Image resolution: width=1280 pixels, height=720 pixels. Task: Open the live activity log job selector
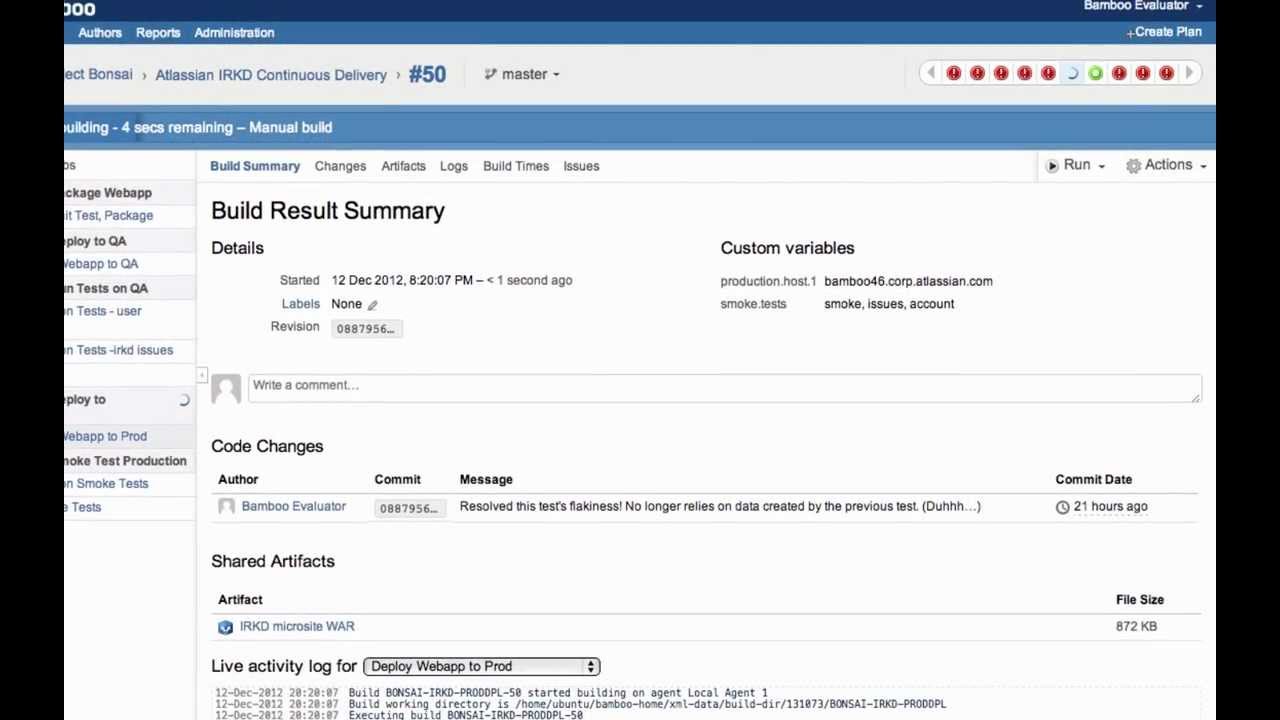(481, 666)
